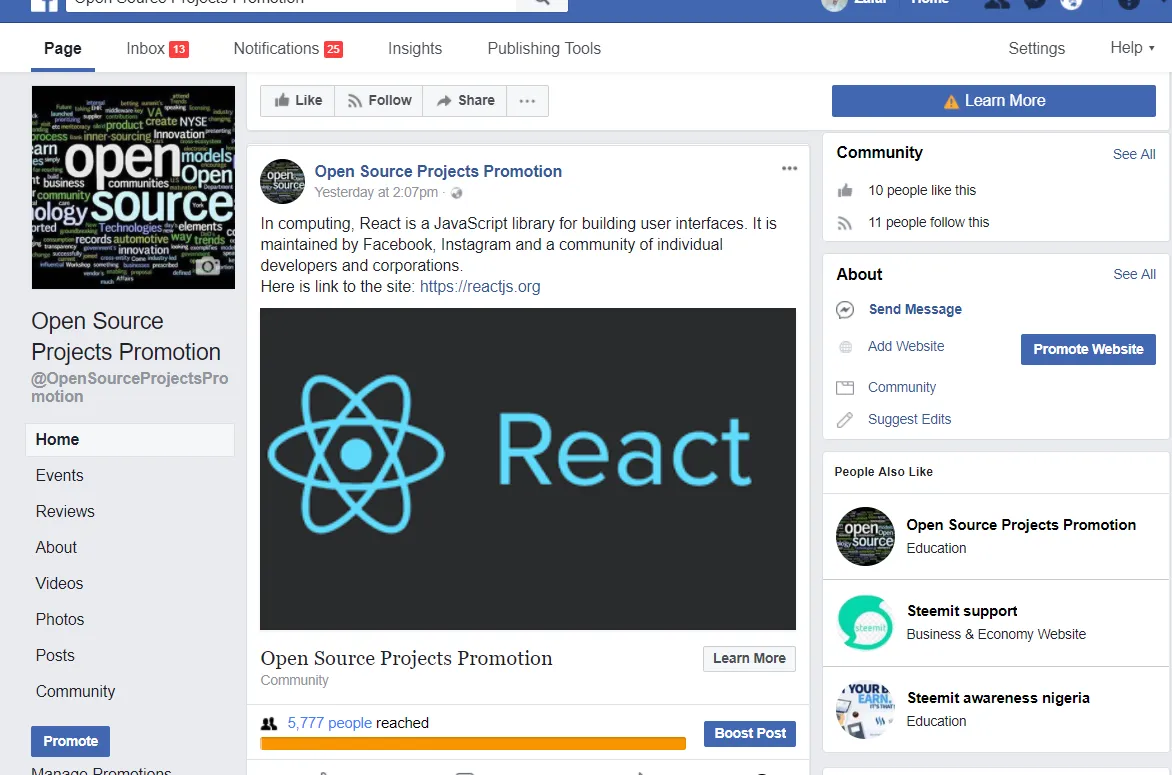Open the post options ellipsis menu
Viewport: 1172px width, 775px height.
pos(789,168)
